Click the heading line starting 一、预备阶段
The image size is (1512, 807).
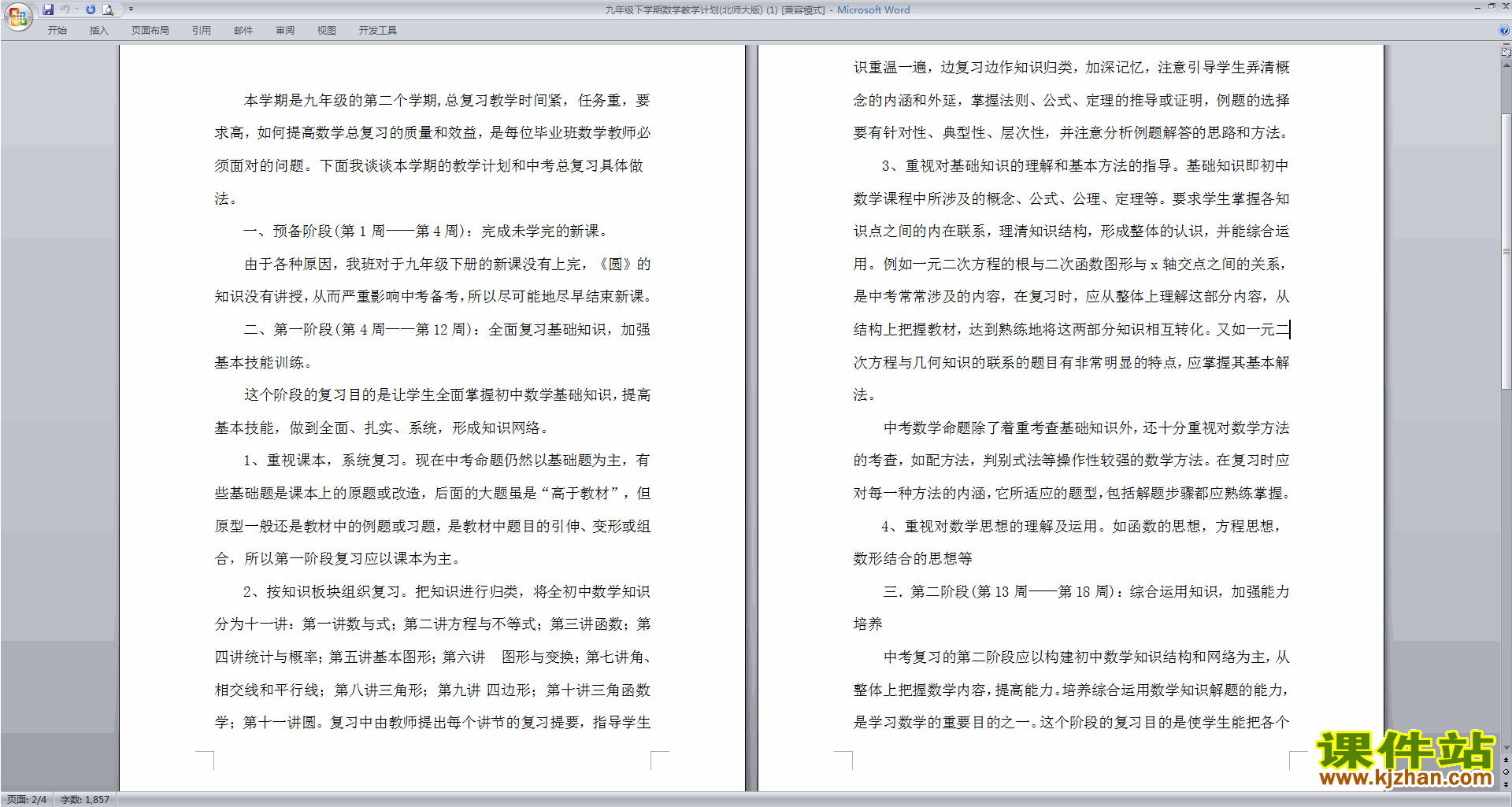tap(426, 231)
